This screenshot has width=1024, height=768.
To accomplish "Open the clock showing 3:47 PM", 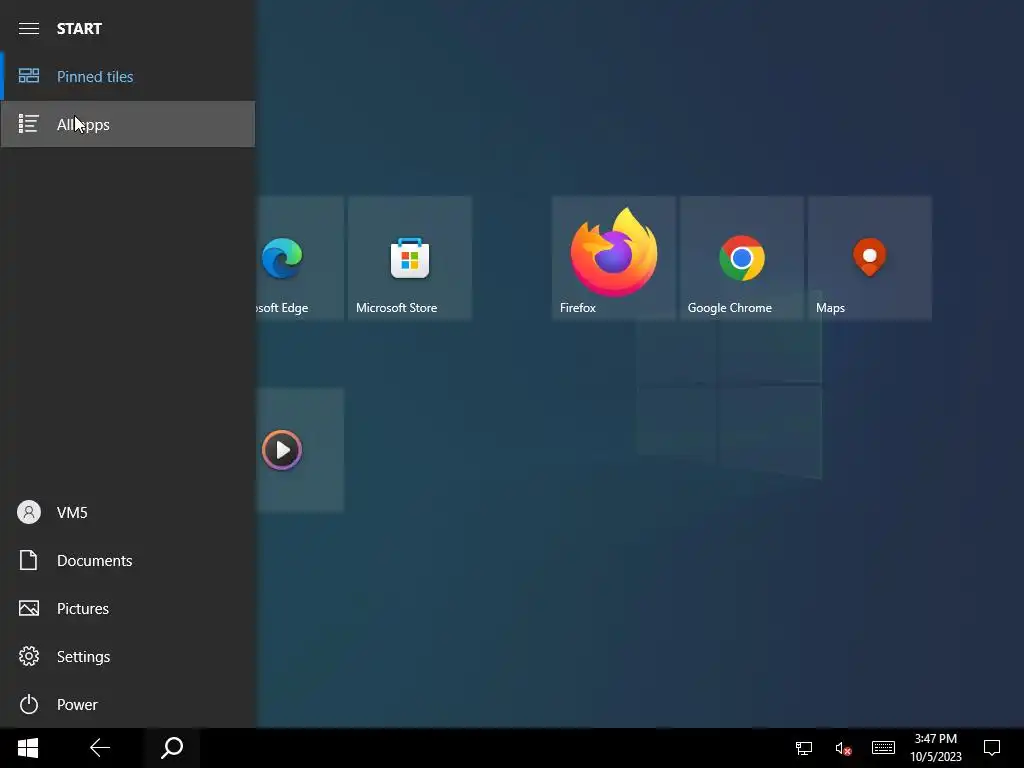I will pyautogui.click(x=936, y=748).
